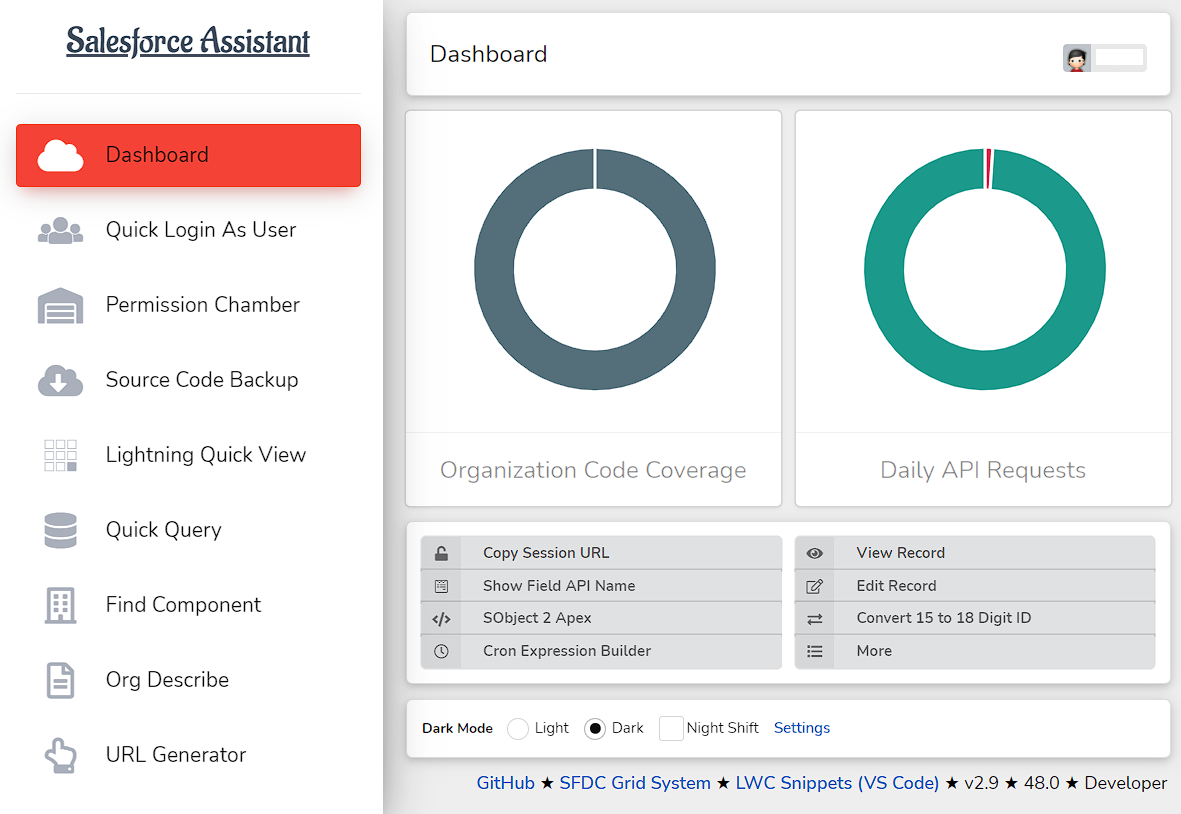
Task: Open the Settings link
Action: [x=801, y=728]
